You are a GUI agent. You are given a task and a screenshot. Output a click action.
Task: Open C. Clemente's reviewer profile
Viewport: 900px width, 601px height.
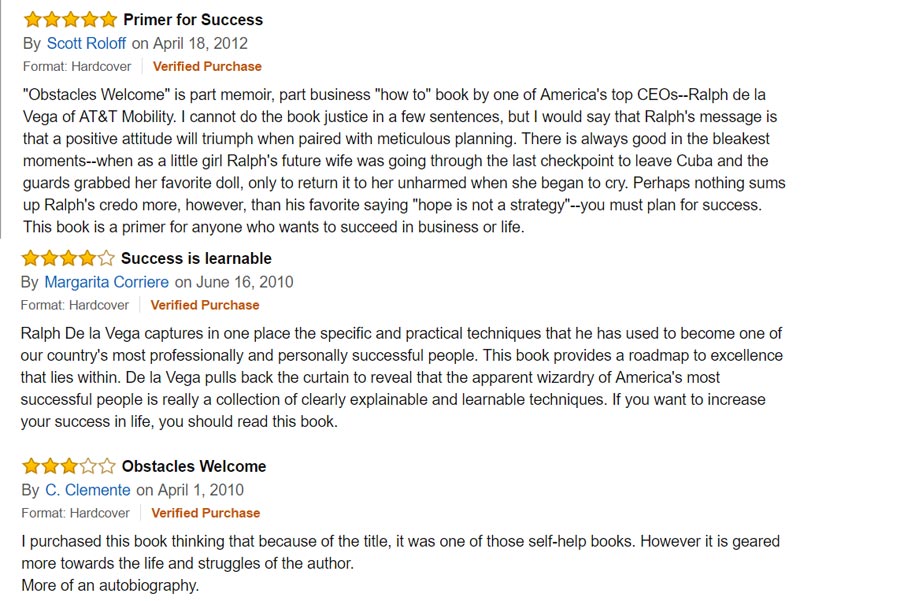click(x=88, y=490)
